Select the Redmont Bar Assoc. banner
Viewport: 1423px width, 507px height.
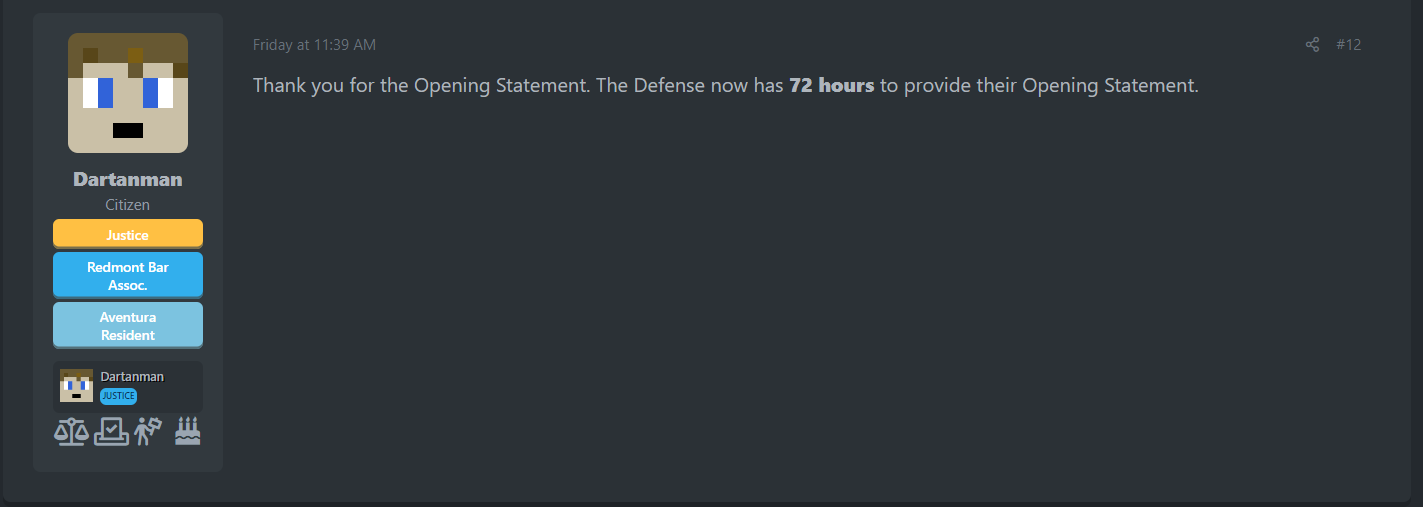coord(128,276)
